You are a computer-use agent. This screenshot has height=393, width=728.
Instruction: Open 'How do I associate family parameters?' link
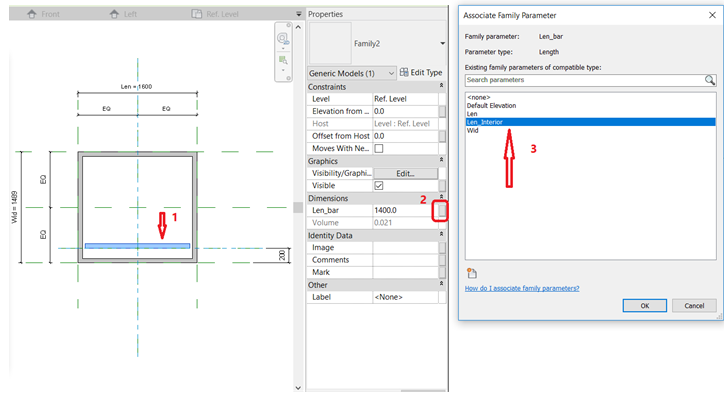522,288
